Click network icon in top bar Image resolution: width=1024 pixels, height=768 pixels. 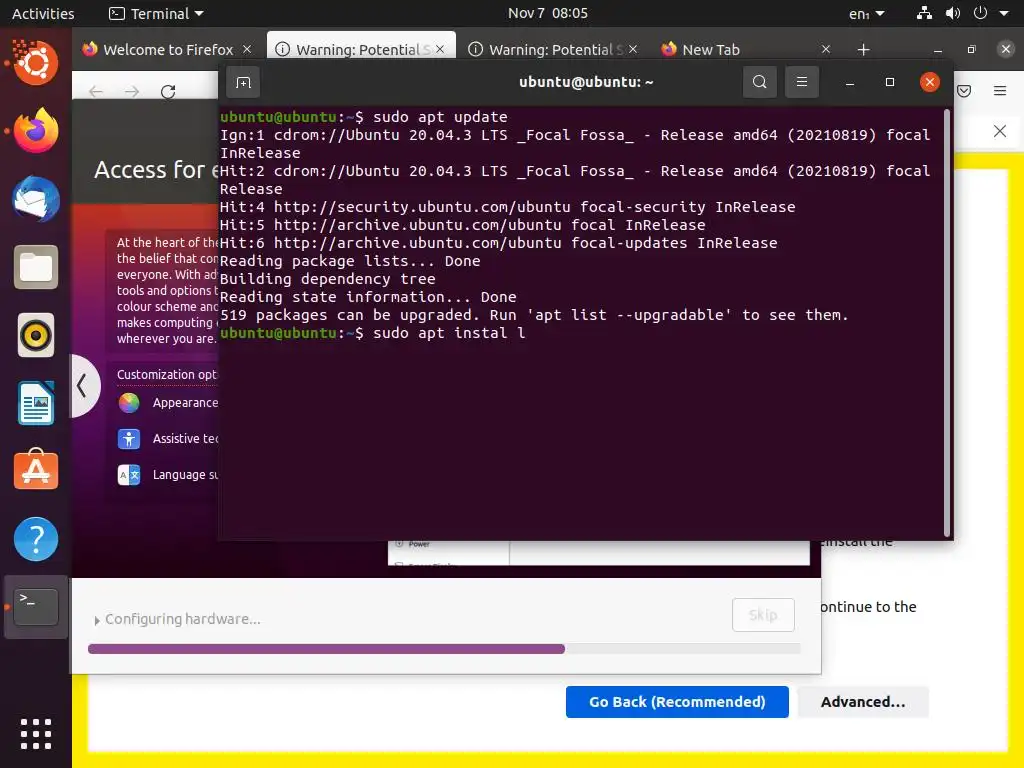[x=924, y=13]
